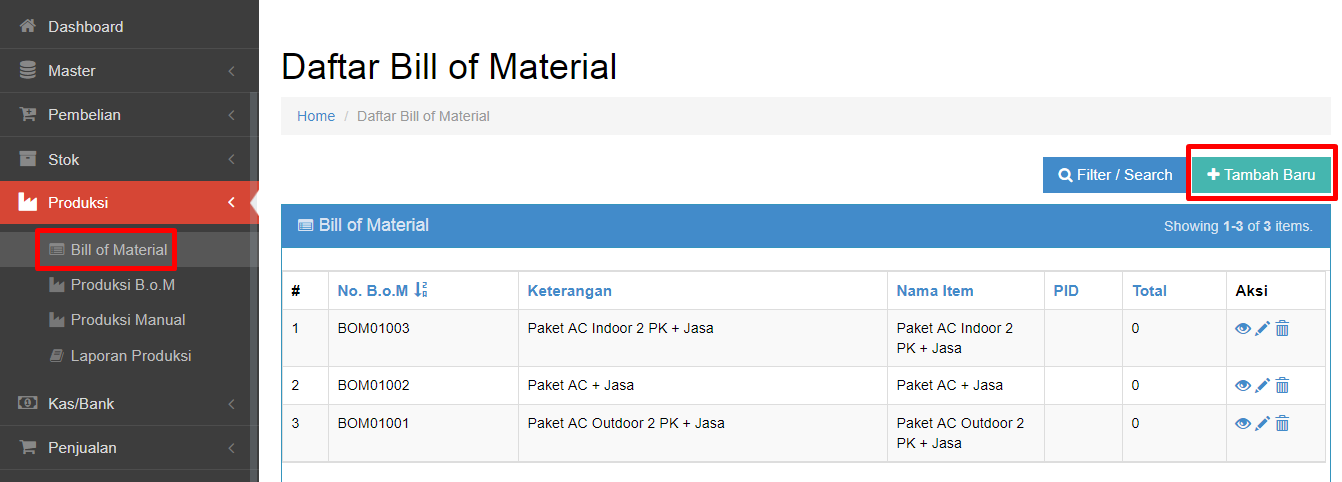This screenshot has height=482, width=1342.
Task: Go to Home breadcrumb link
Action: tap(316, 116)
